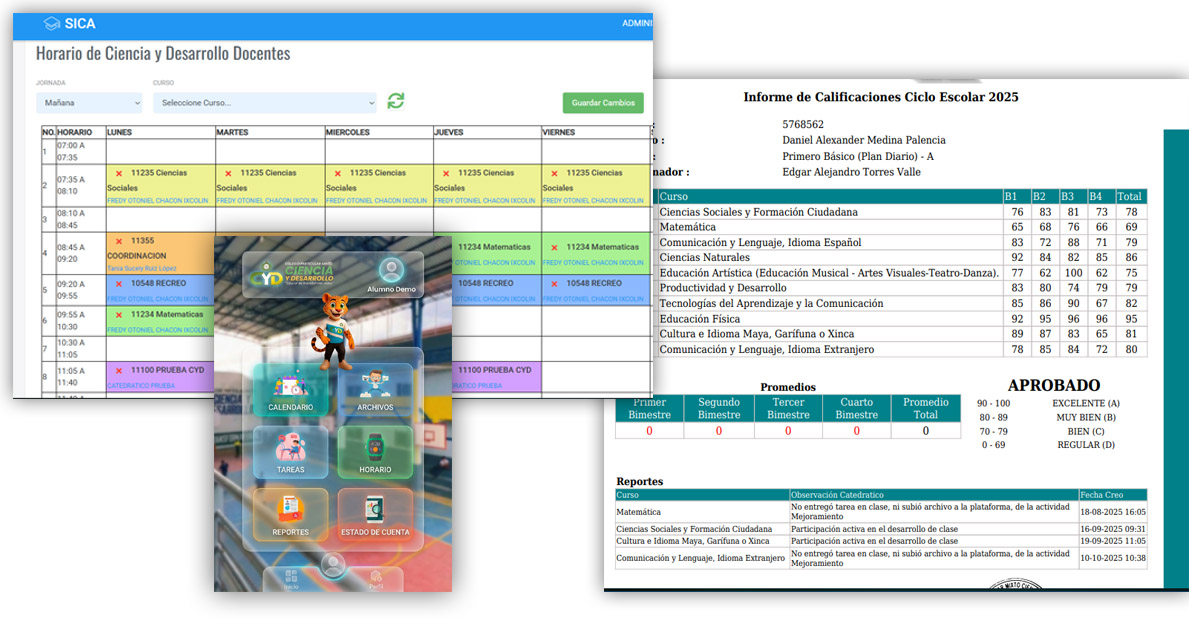Click teacher name under Friday's 10548 Recreo
1189x626 pixels.
[595, 297]
